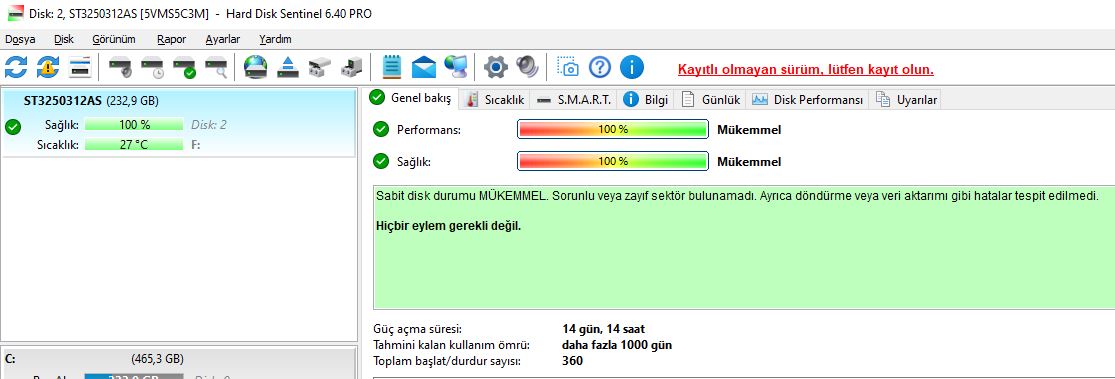Click the Sağlık 100 % gradient bar in overview
This screenshot has height=379, width=1115.
612,161
